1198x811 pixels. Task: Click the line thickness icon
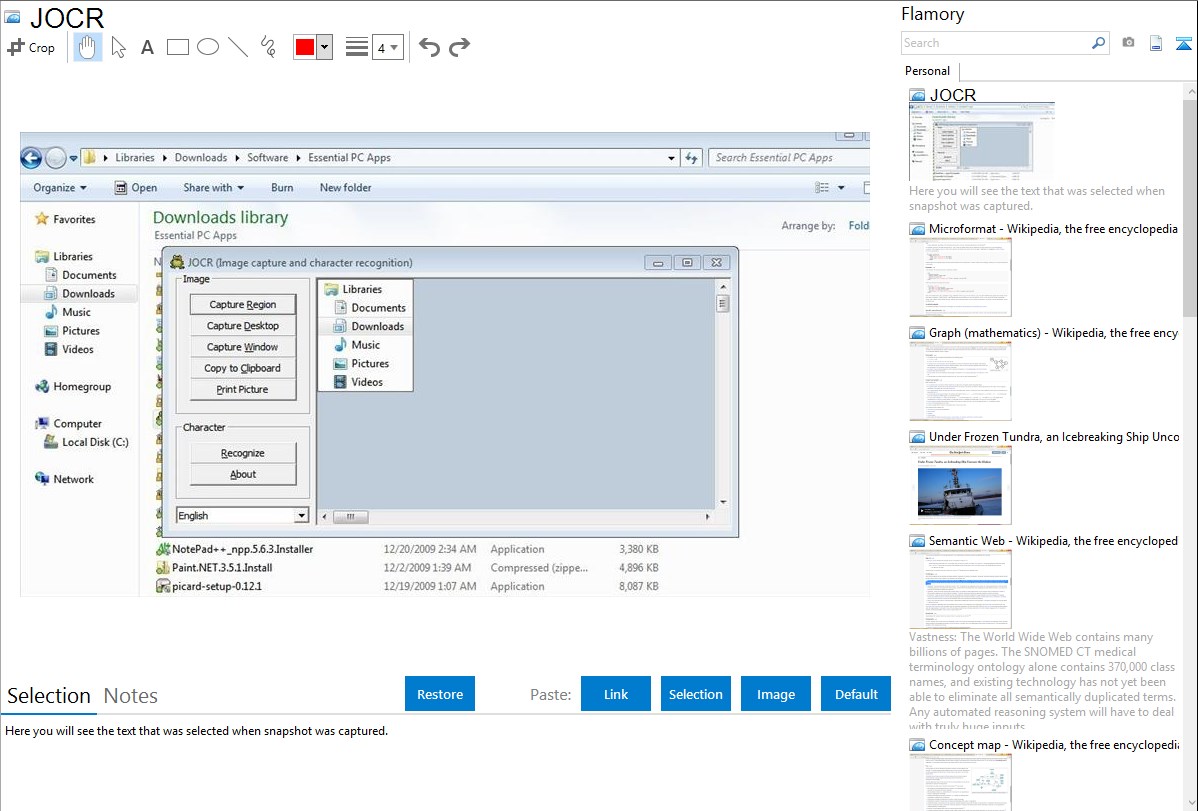(x=357, y=47)
